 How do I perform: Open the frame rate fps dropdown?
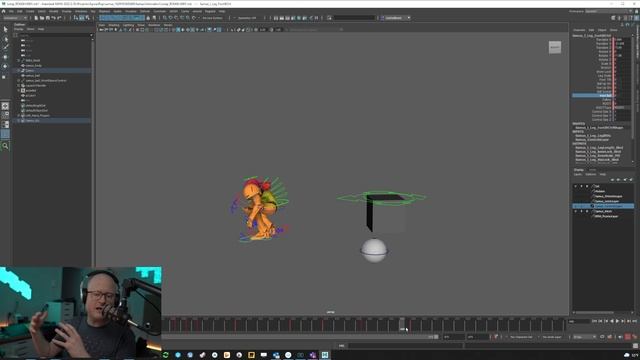(x=584, y=337)
